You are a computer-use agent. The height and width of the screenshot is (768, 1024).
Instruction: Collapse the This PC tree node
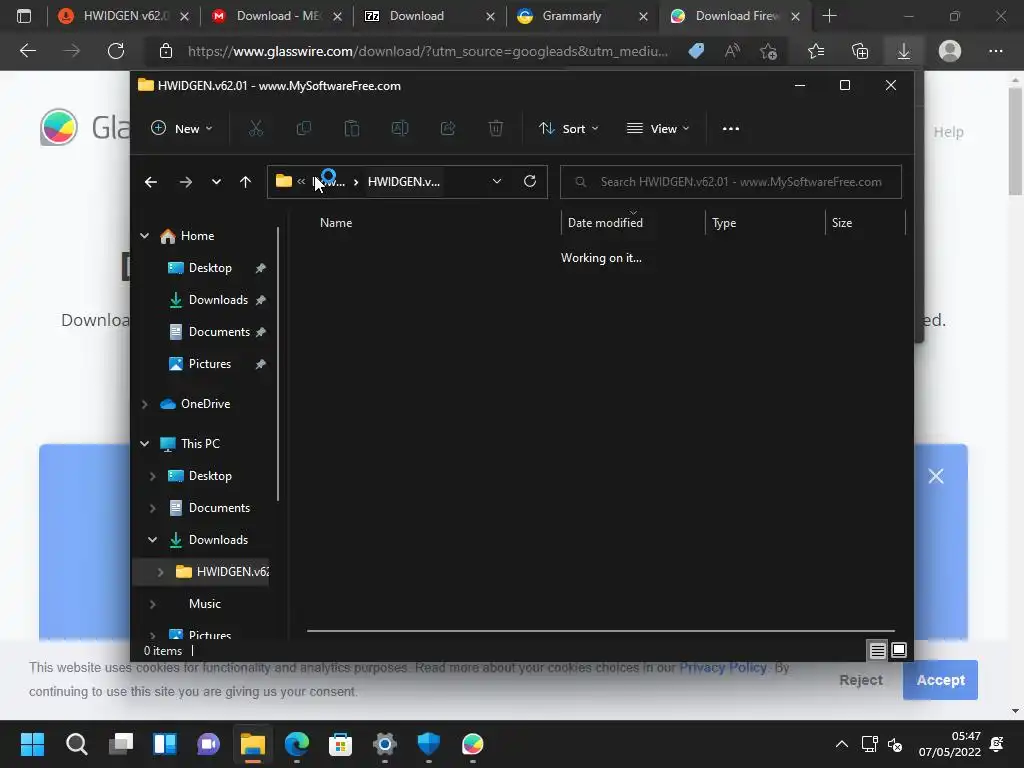pyautogui.click(x=144, y=444)
